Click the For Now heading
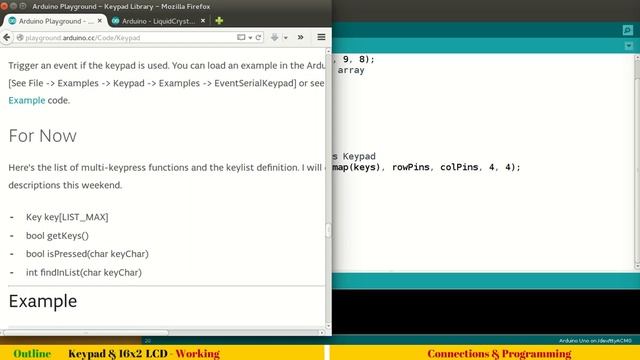This screenshot has width=640, height=360. tap(42, 136)
